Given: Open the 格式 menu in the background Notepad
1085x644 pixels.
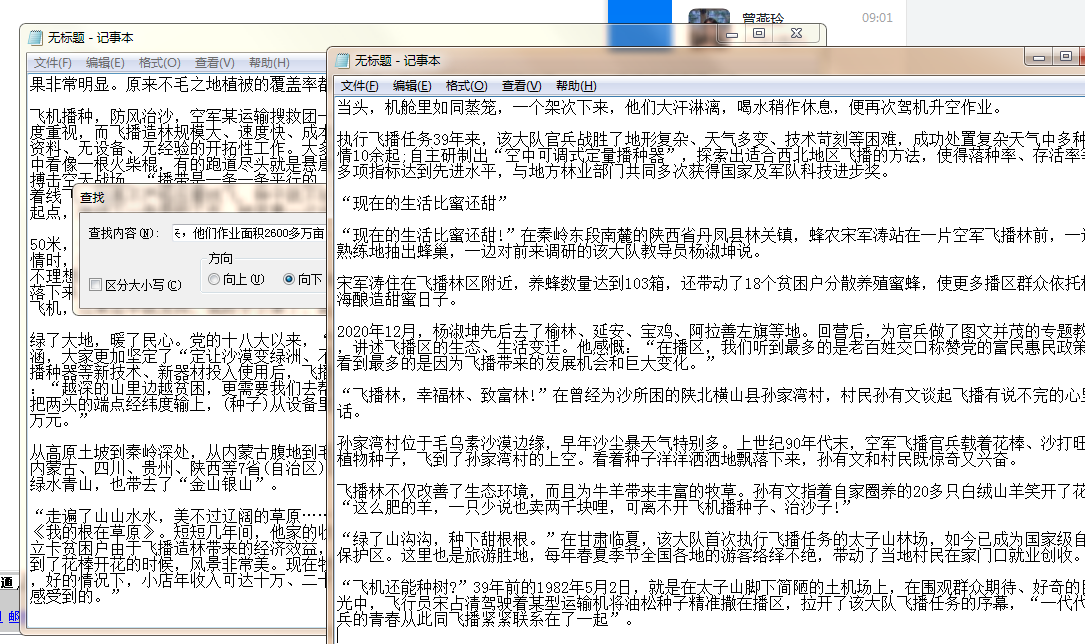Looking at the screenshot, I should click(159, 63).
